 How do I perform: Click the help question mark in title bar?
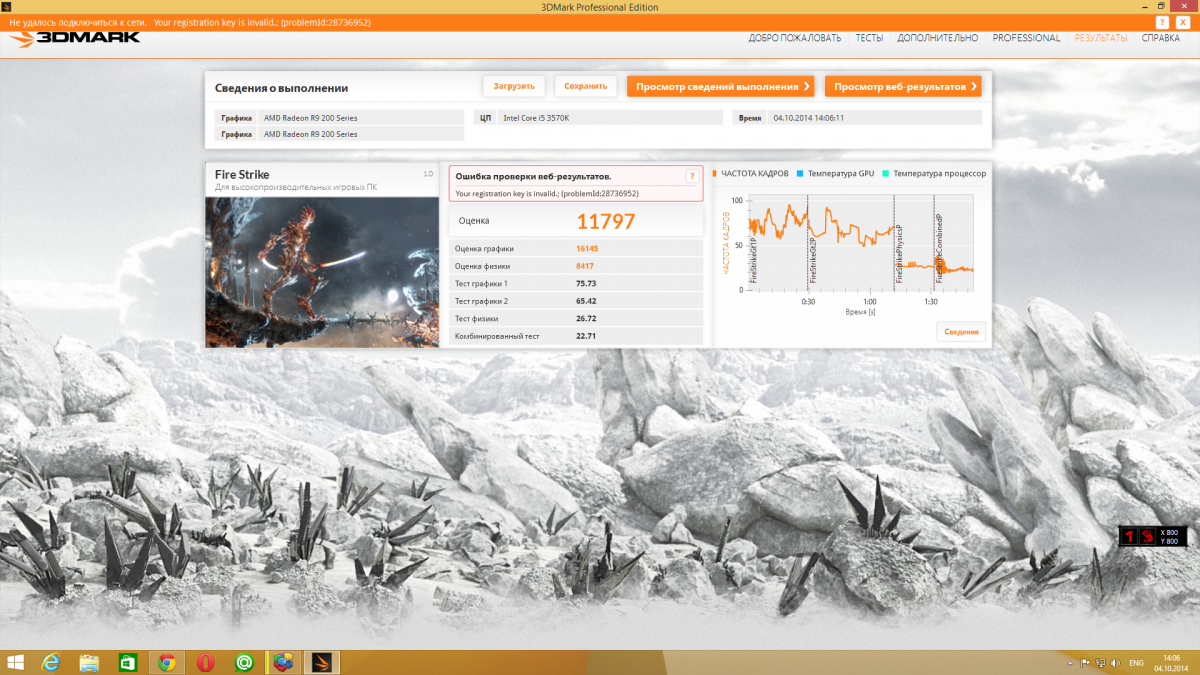coord(1160,21)
